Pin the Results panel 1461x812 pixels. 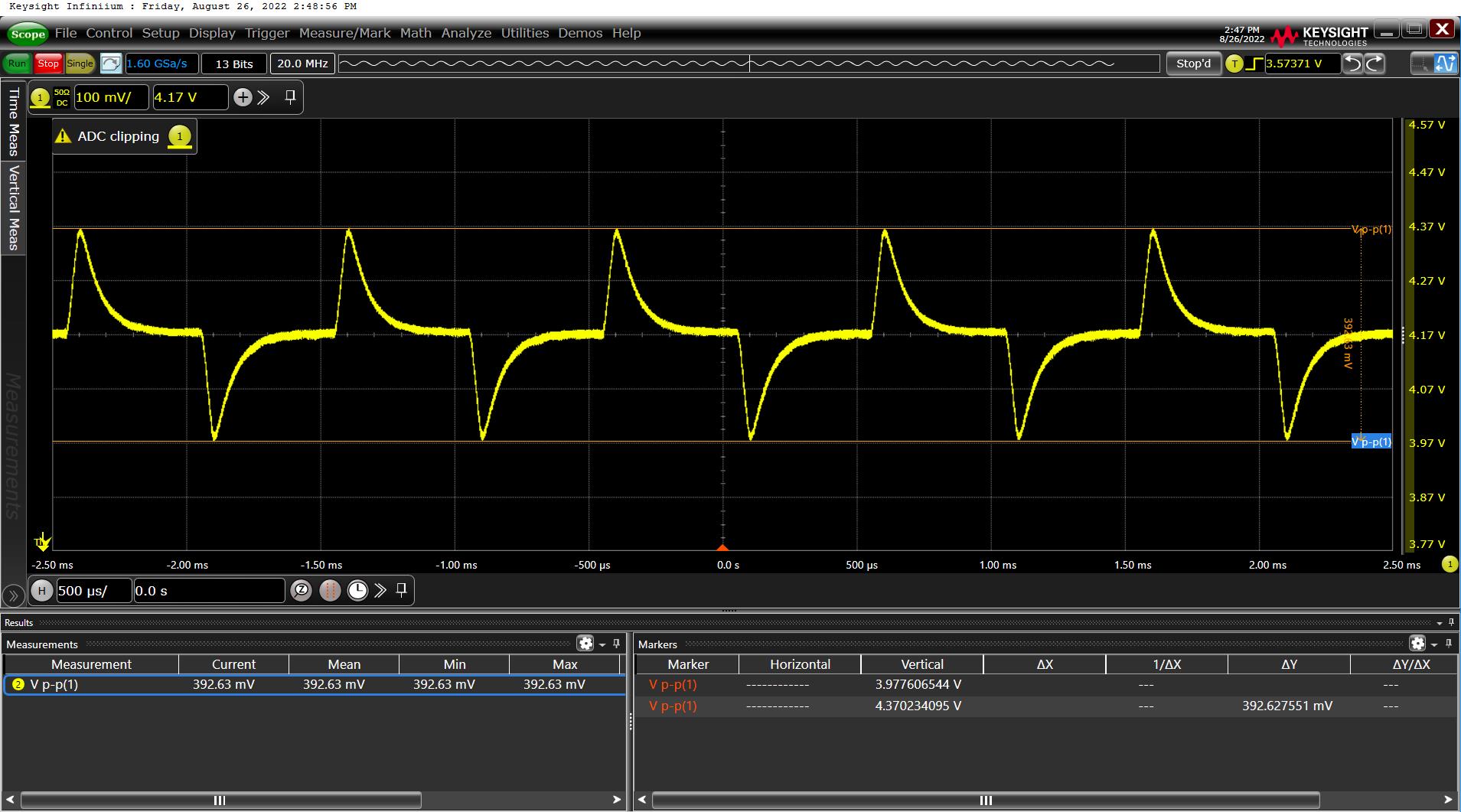(1451, 622)
